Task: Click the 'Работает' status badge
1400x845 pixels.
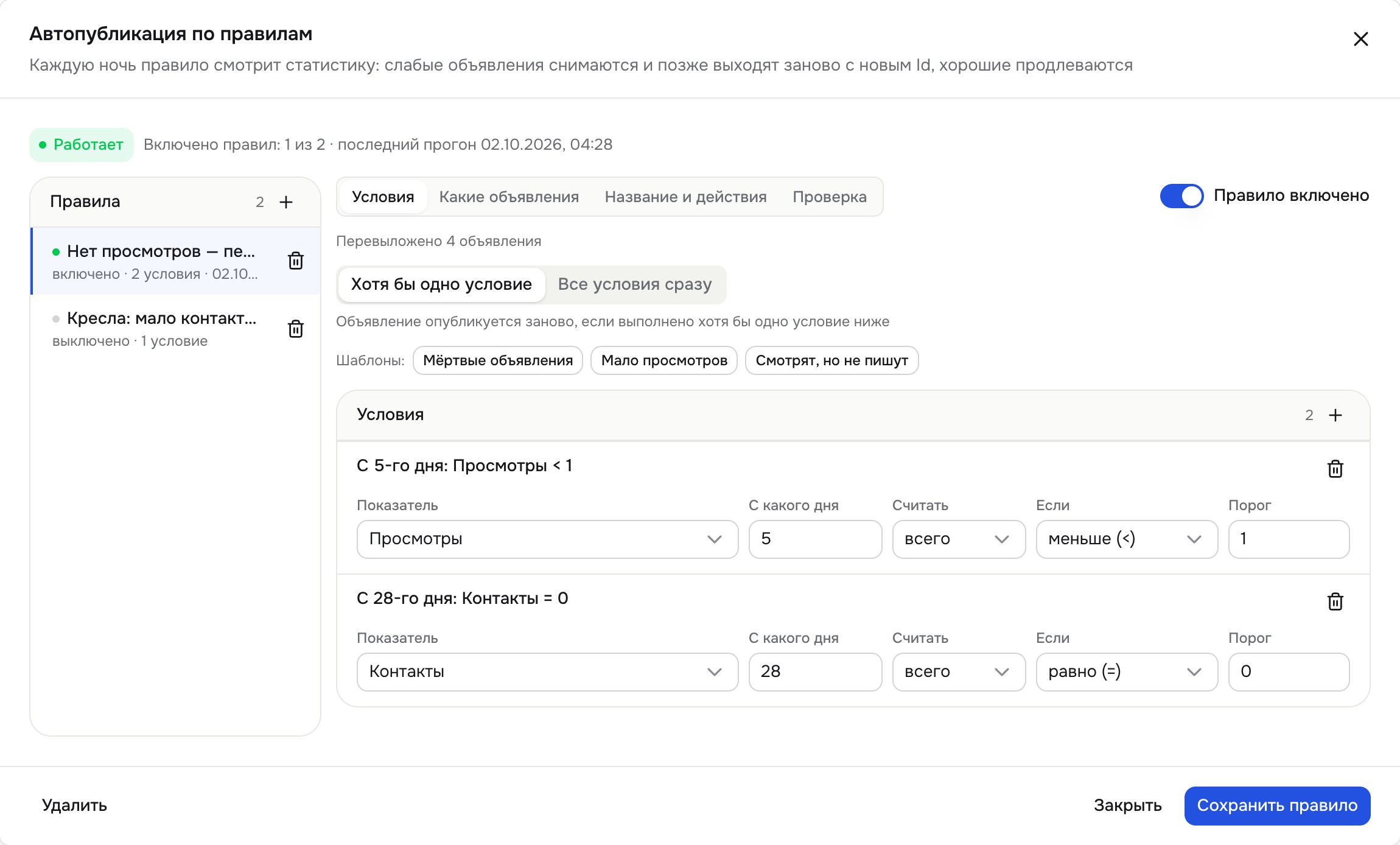Action: (82, 145)
